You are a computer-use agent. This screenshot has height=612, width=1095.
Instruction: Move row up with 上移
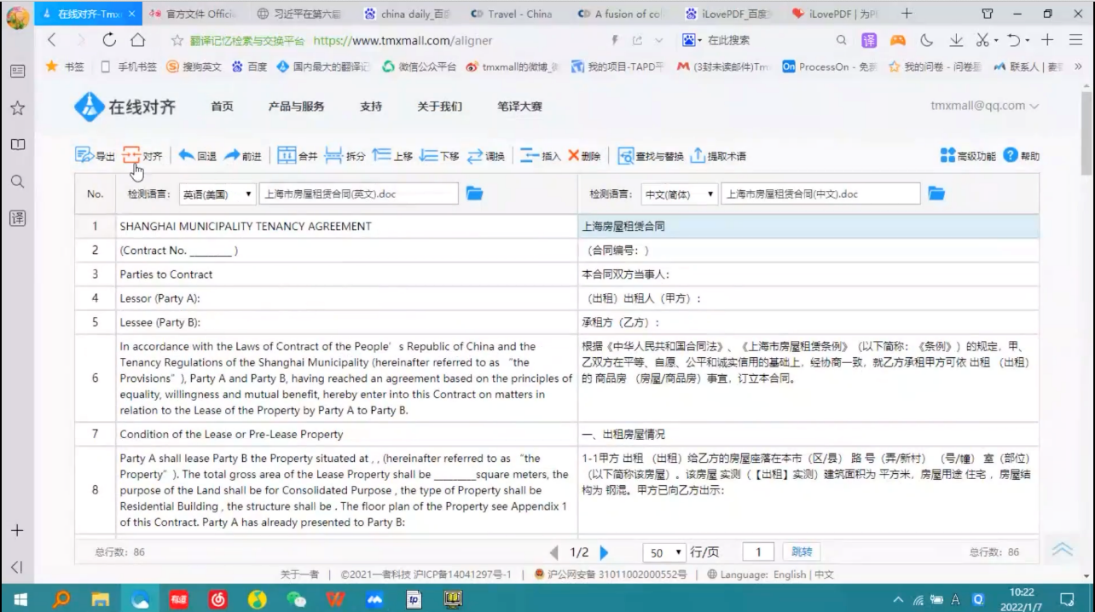pyautogui.click(x=381, y=156)
